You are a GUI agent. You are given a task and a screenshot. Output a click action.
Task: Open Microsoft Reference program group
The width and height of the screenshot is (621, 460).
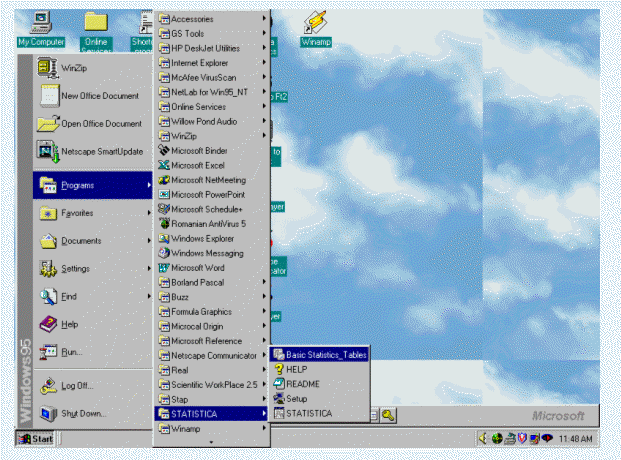pyautogui.click(x=212, y=341)
